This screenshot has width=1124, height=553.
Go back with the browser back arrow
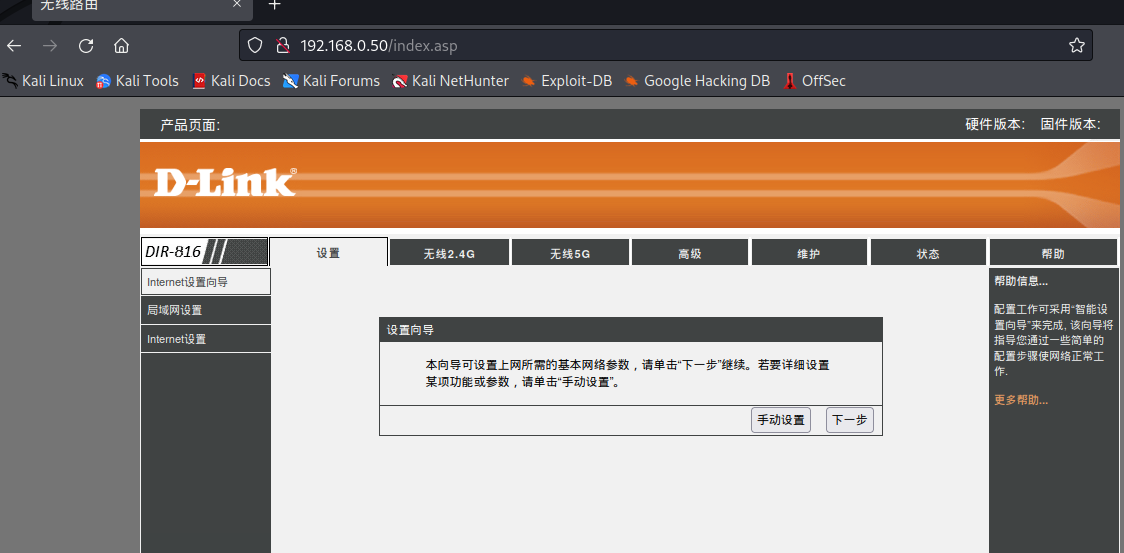pos(14,46)
